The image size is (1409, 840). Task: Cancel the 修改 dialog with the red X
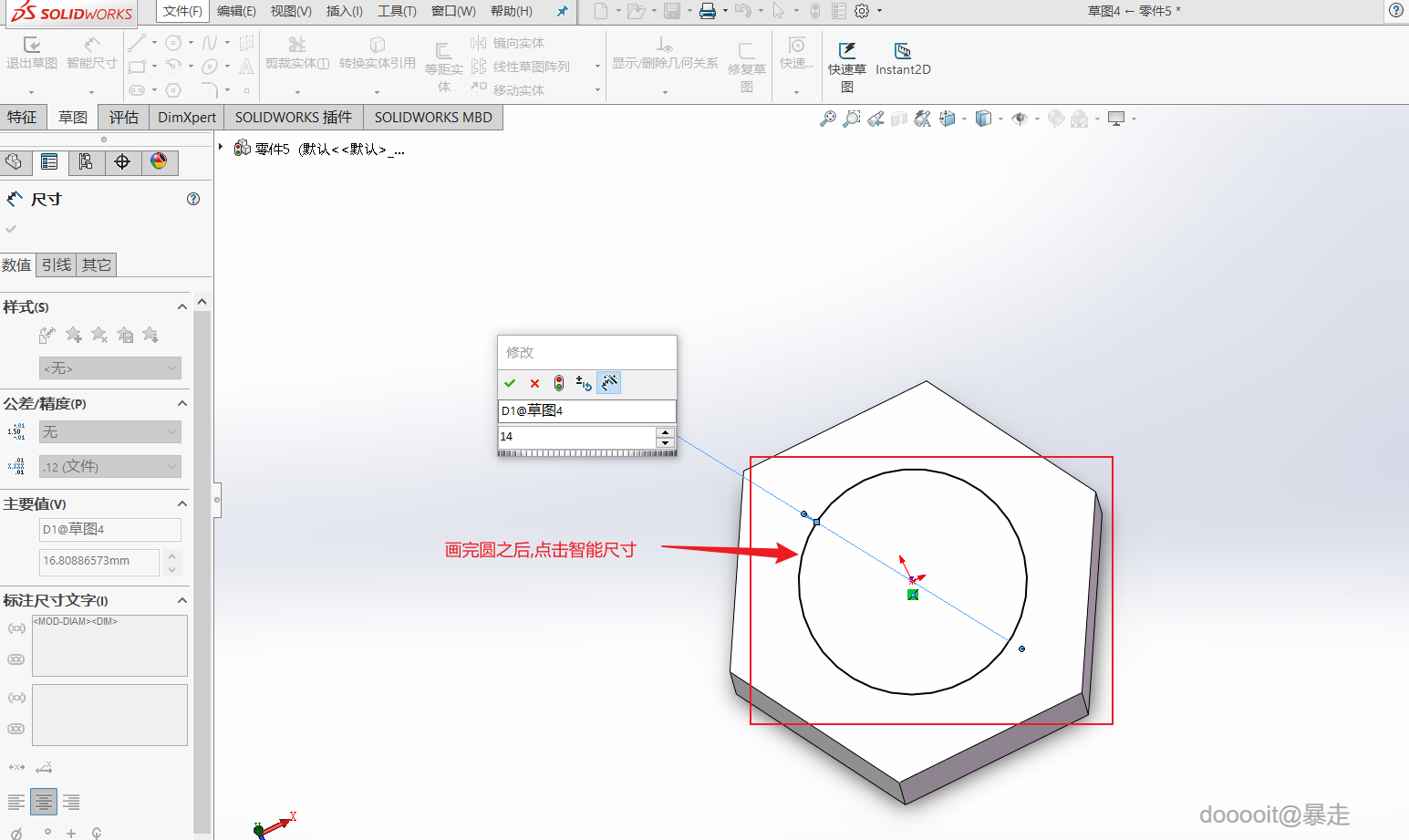(534, 383)
